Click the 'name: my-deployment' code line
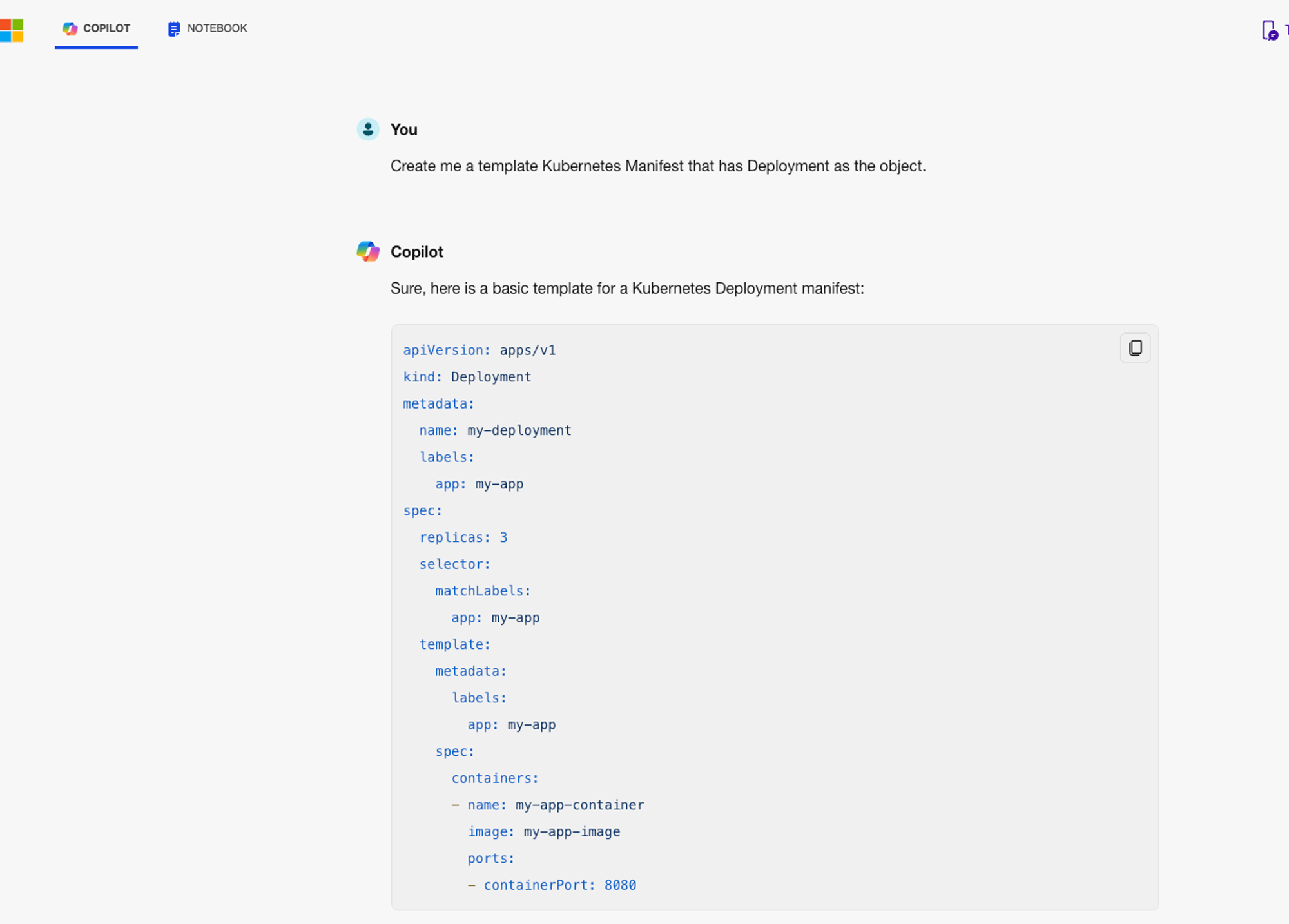The width and height of the screenshot is (1289, 924). [495, 430]
